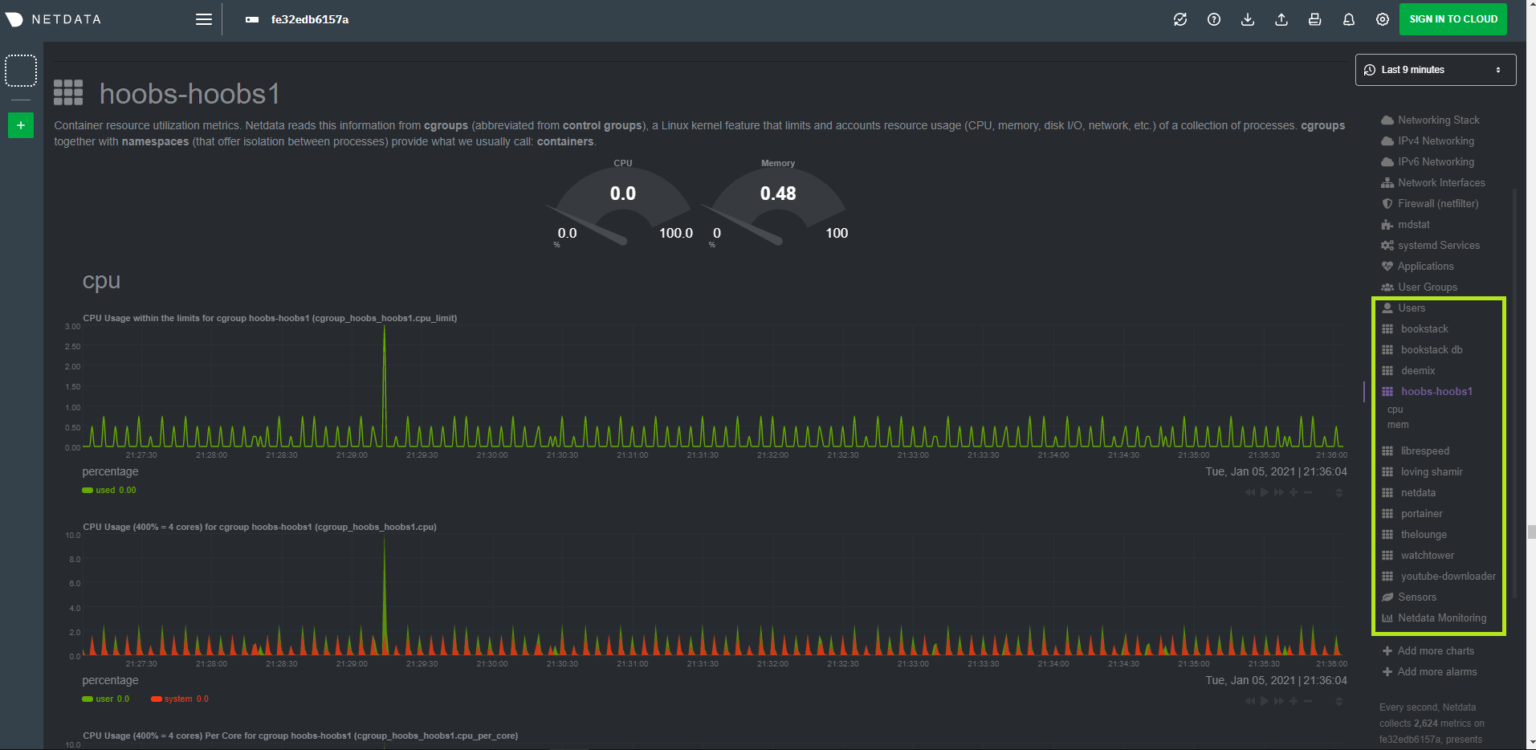Click the print dashboard icon
1536x750 pixels.
tap(1314, 19)
